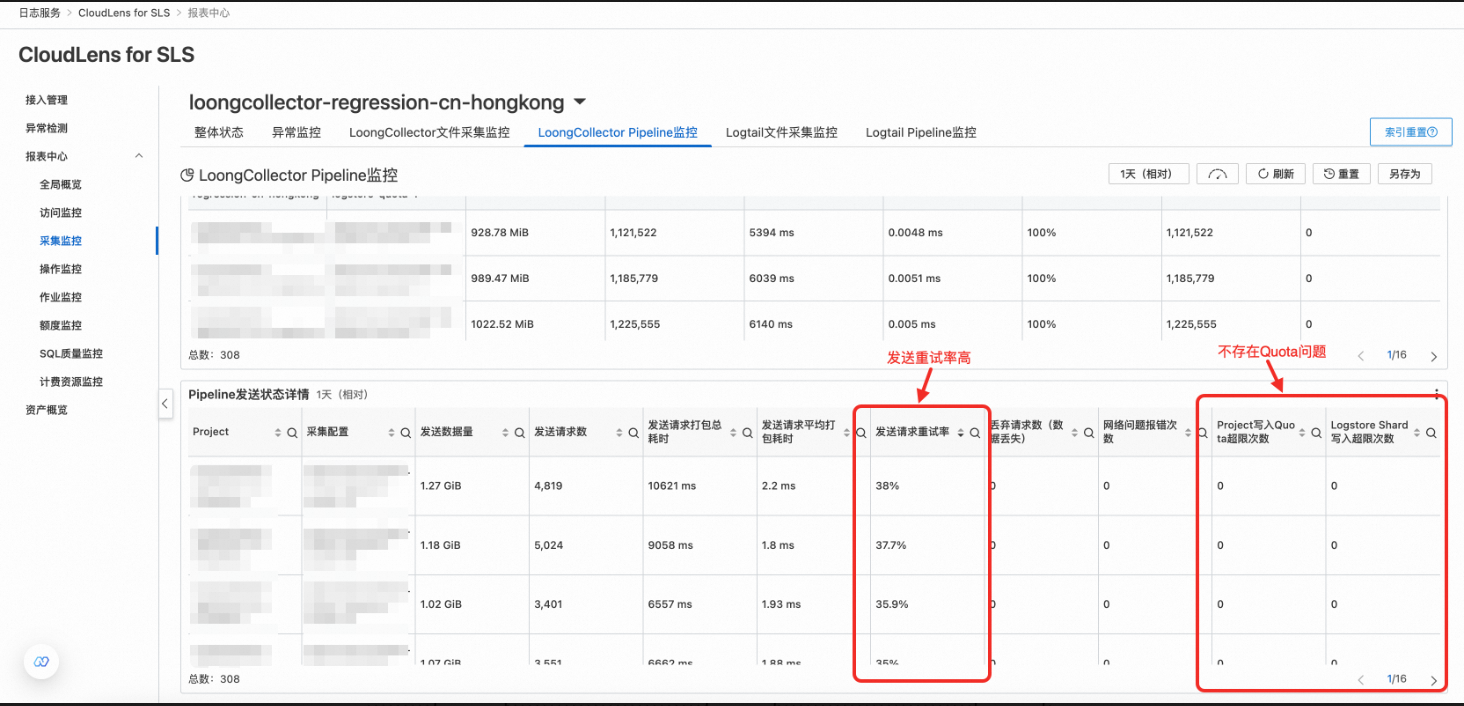Go to next page in Pipeline发送状态详情 table
The width and height of the screenshot is (1464, 706).
pyautogui.click(x=1434, y=680)
